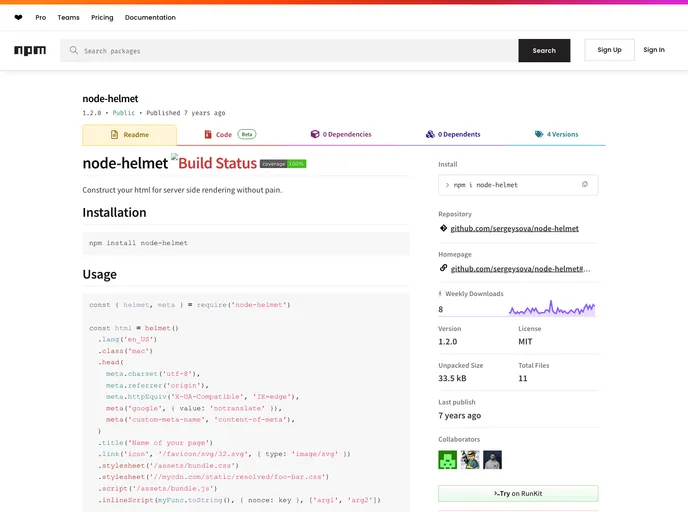Image resolution: width=688 pixels, height=512 pixels.
Task: Open the green pixel avatar collaborator
Action: [447, 460]
